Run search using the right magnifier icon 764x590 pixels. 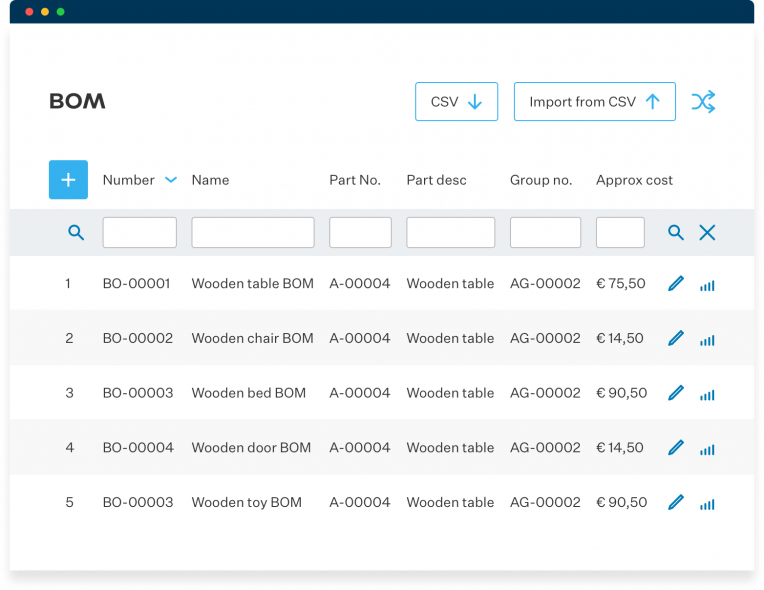[676, 233]
